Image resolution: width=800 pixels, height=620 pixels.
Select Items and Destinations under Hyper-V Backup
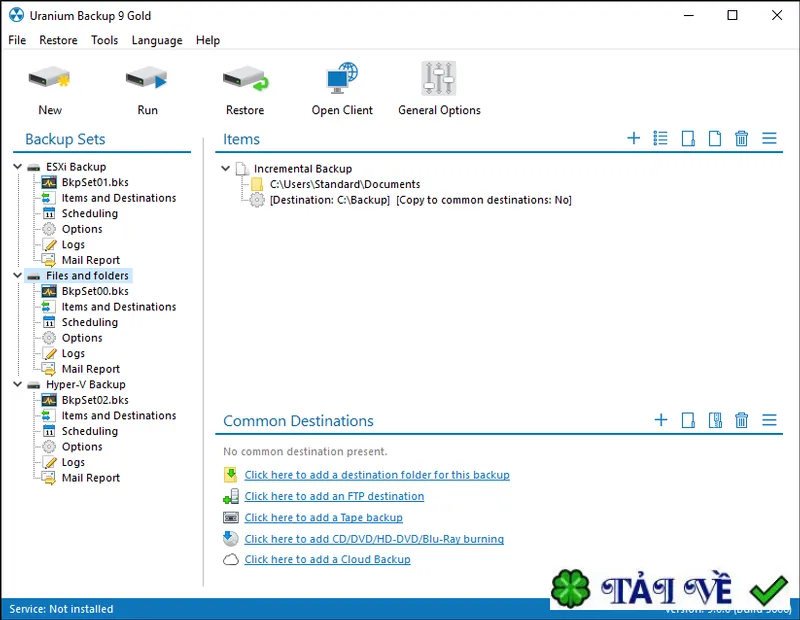click(119, 415)
